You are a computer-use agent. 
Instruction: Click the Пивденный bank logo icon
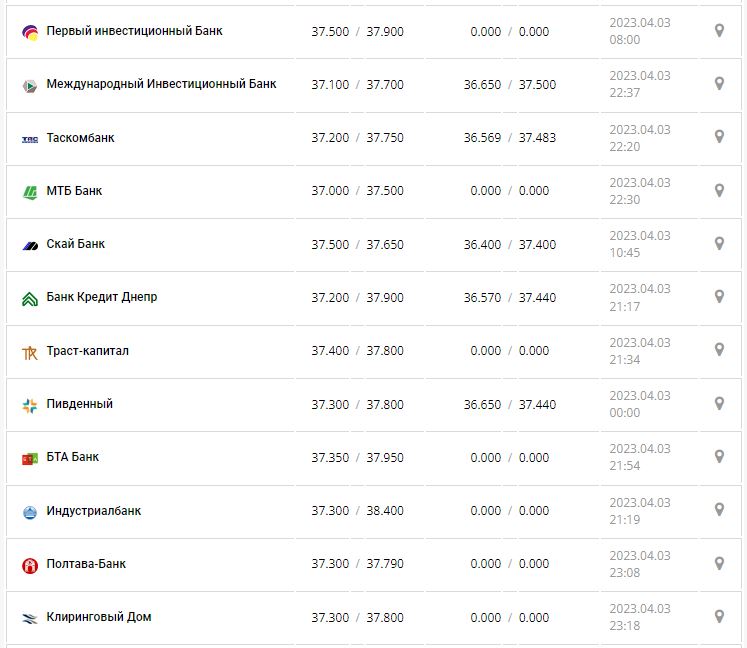click(x=29, y=405)
